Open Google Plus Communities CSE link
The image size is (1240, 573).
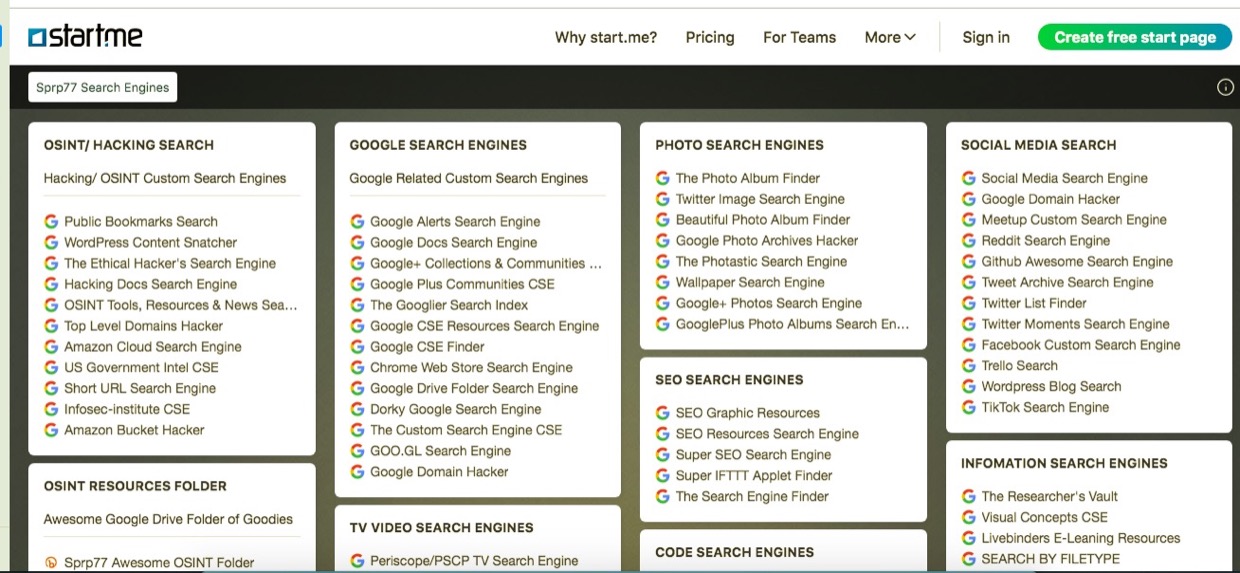pyautogui.click(x=462, y=285)
